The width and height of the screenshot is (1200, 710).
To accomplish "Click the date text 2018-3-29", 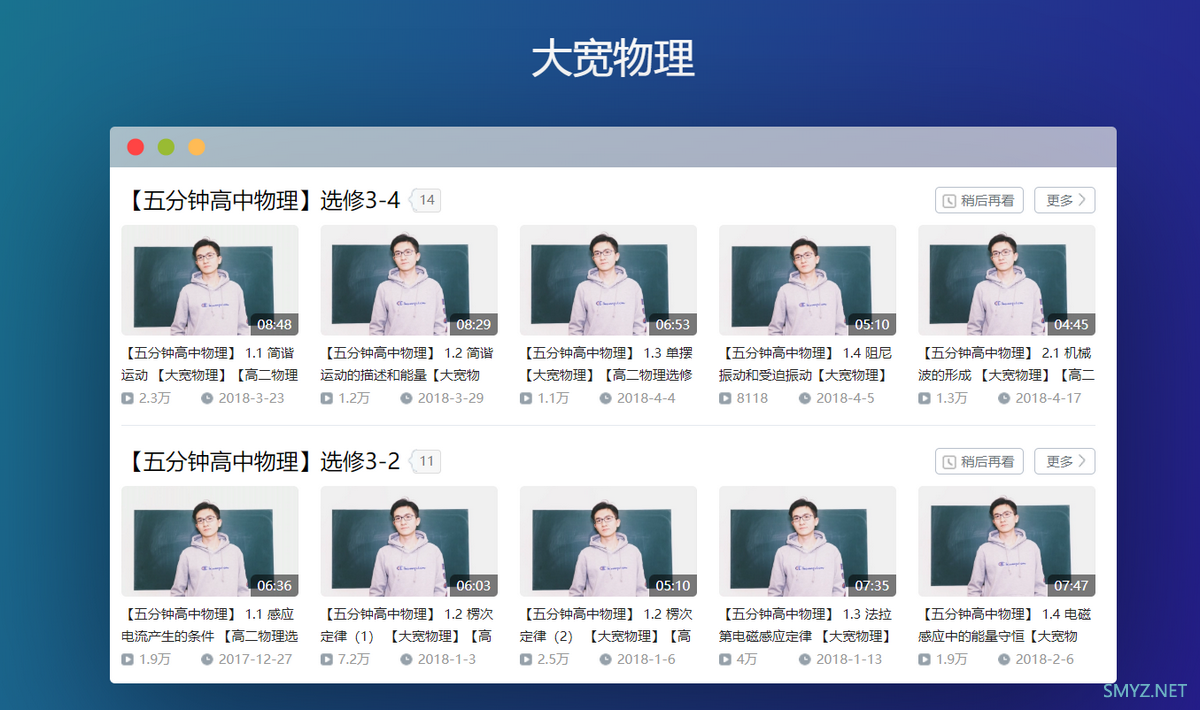I will tap(450, 398).
